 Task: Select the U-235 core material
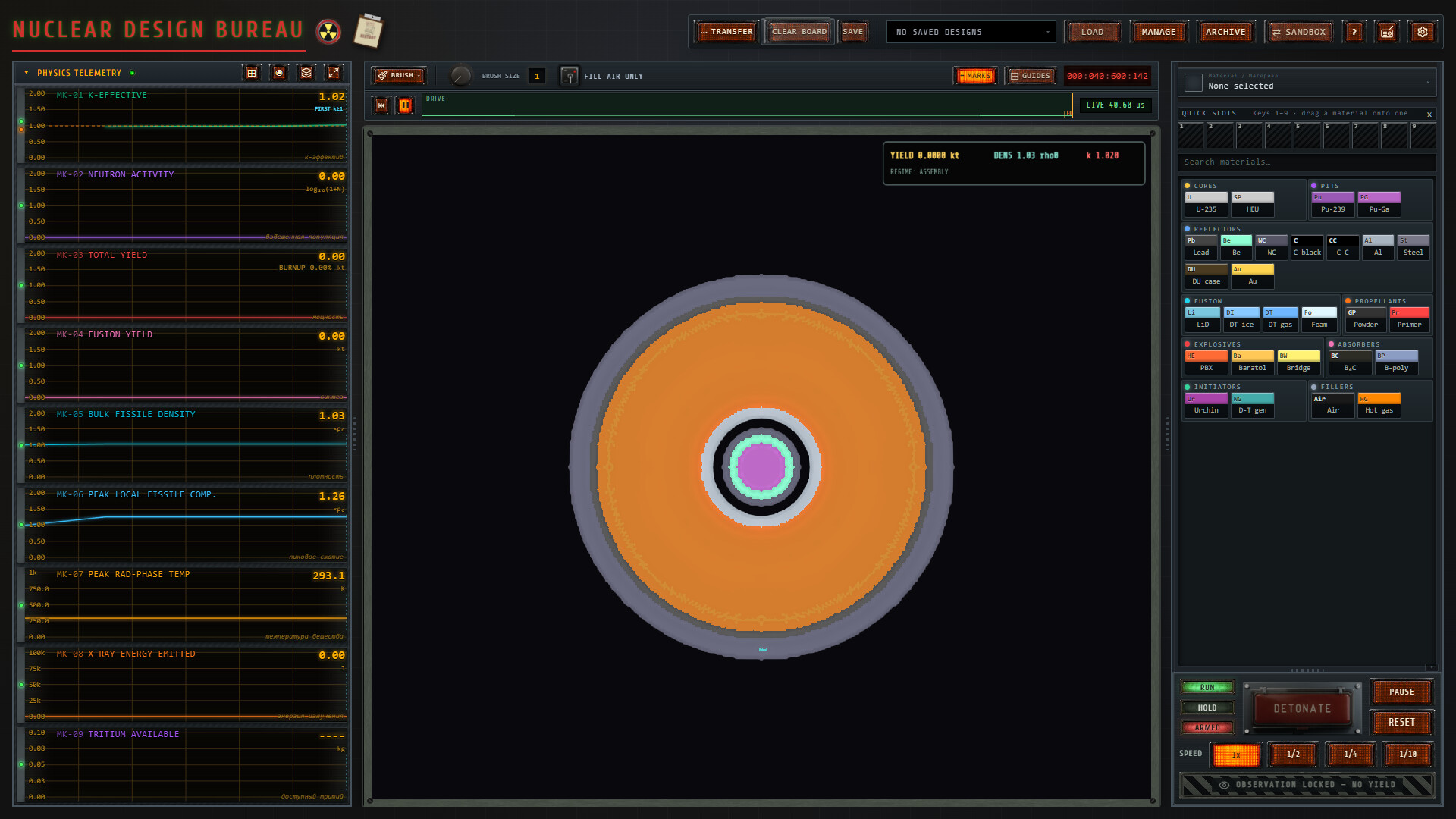pos(1206,203)
